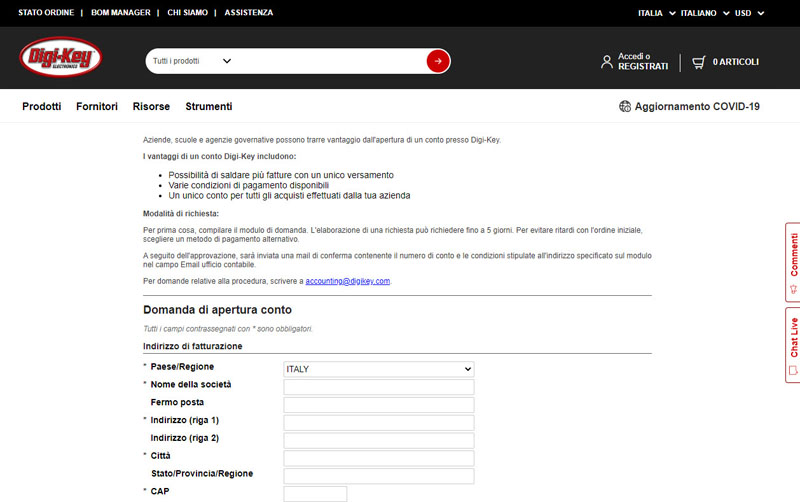Open the Fornitori menu
This screenshot has width=800, height=502.
click(97, 106)
